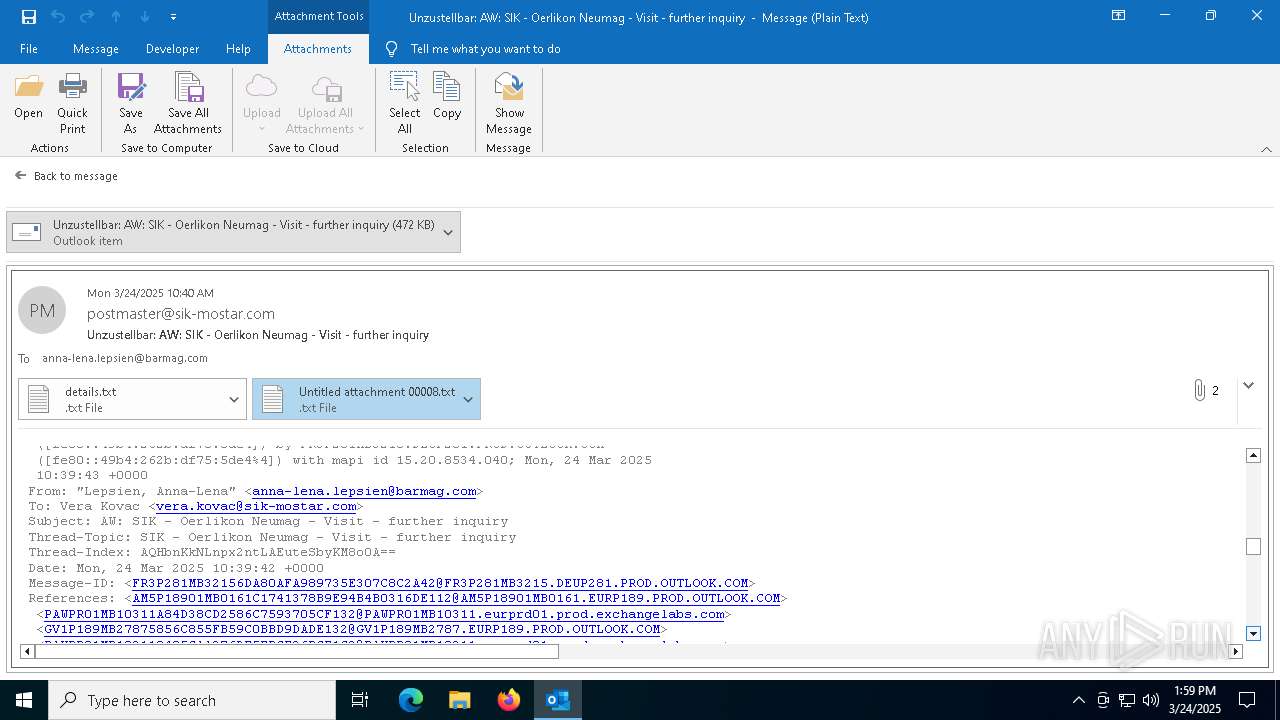Switch to the Message tab
The height and width of the screenshot is (720, 1280).
point(96,49)
